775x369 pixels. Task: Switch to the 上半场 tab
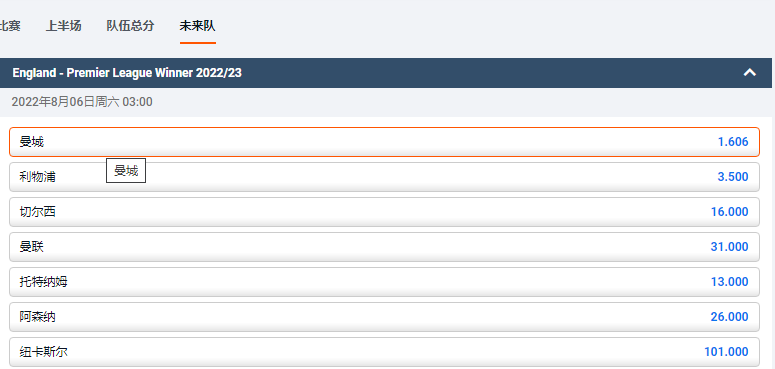63,26
